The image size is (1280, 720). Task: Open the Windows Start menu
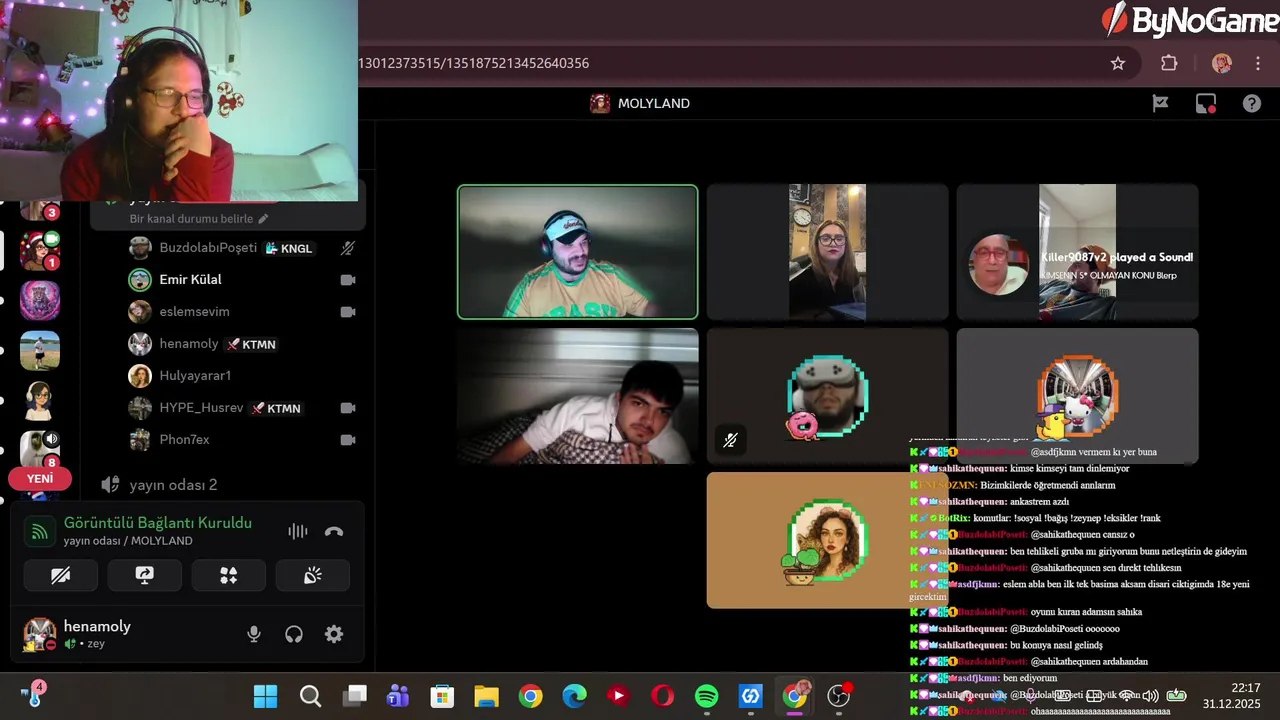tap(265, 696)
